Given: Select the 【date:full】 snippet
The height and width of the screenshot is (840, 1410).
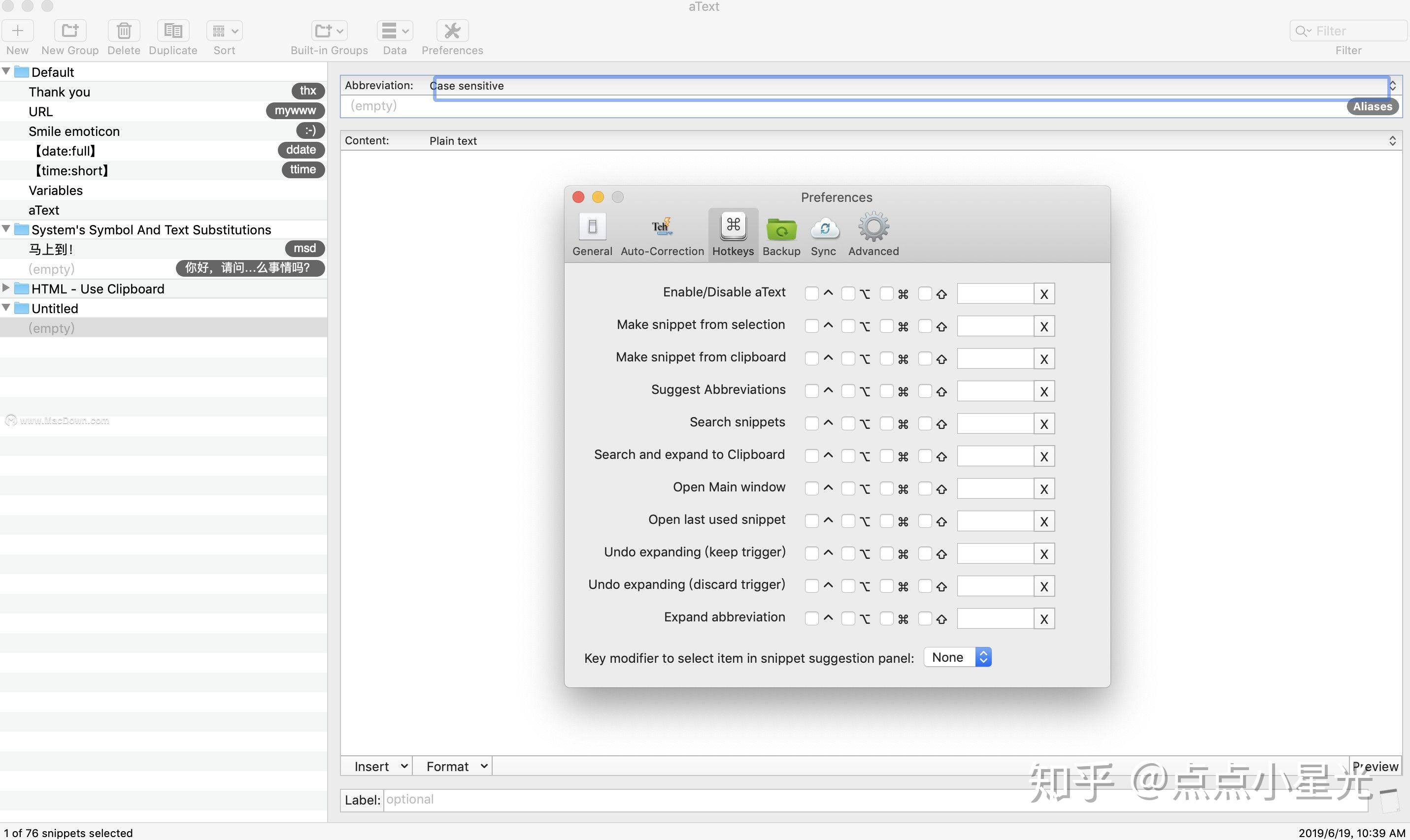Looking at the screenshot, I should point(164,151).
